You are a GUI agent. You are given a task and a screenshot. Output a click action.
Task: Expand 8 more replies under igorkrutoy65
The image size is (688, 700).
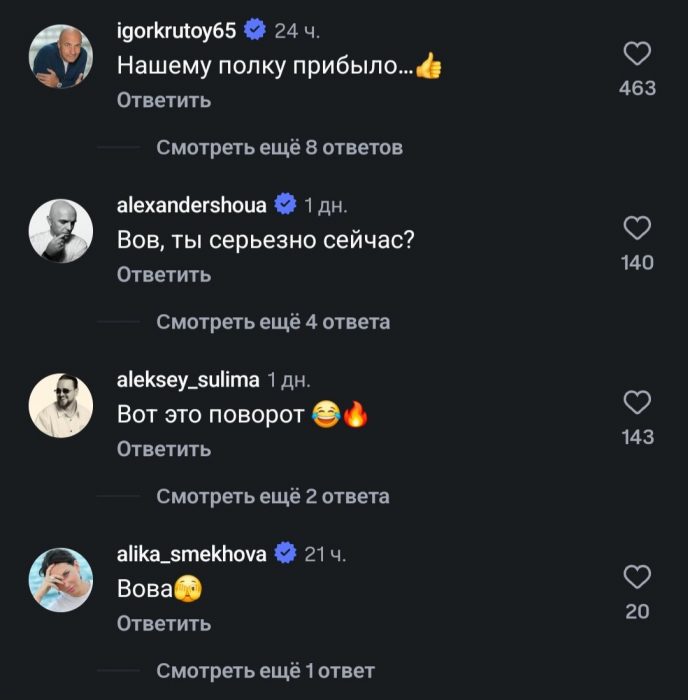coord(279,148)
